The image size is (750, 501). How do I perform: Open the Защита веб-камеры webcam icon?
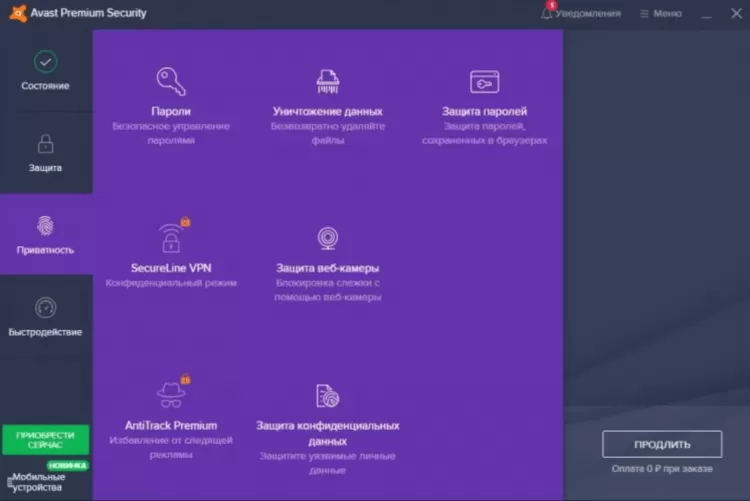[x=328, y=238]
